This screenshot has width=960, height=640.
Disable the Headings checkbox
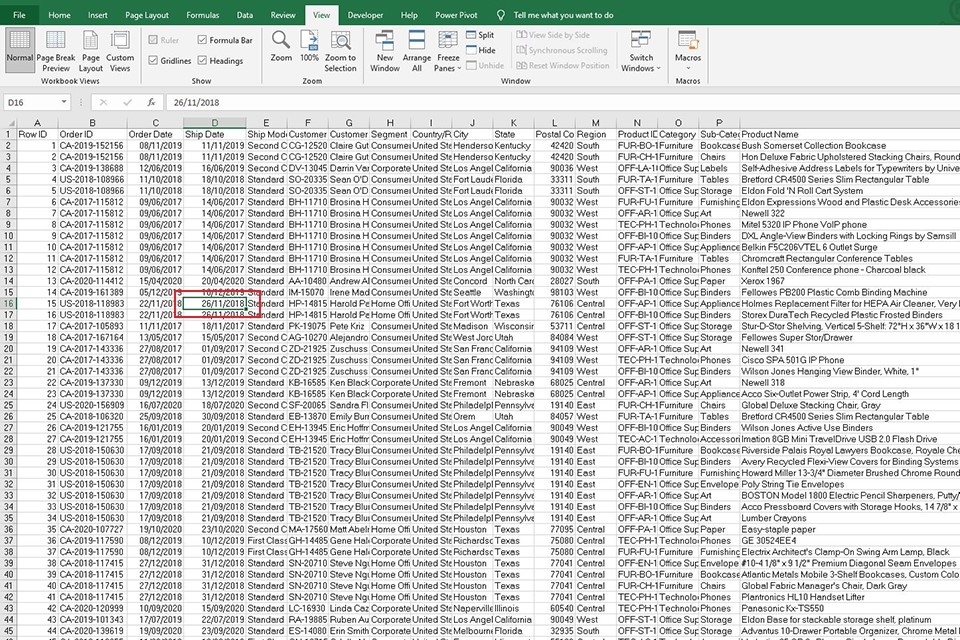pyautogui.click(x=203, y=61)
